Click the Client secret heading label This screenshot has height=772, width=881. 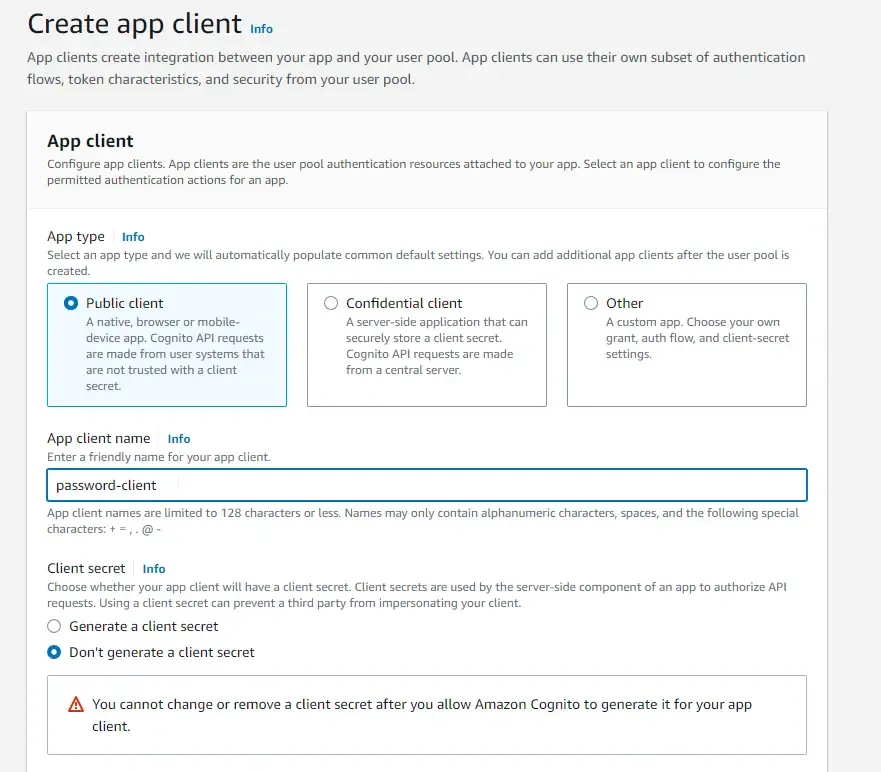(x=86, y=568)
